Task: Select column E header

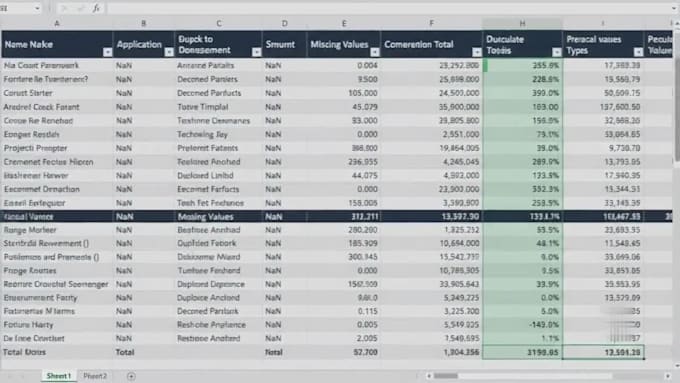Action: click(x=344, y=23)
